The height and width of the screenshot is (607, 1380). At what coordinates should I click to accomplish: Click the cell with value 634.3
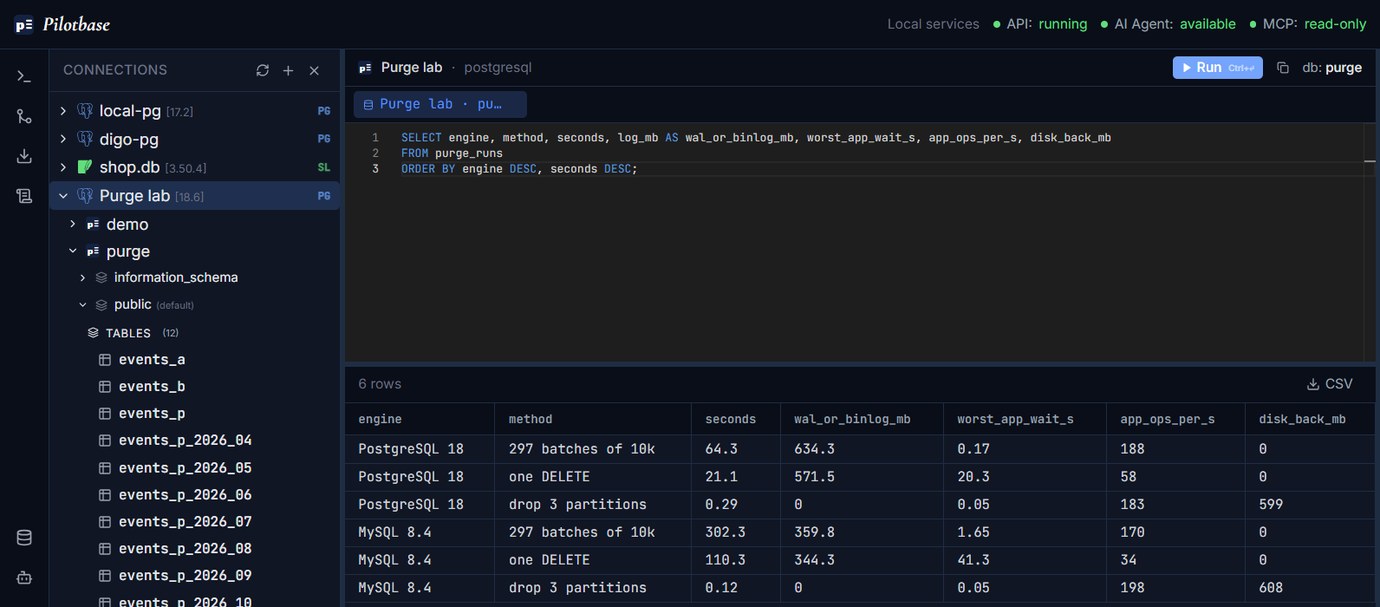pos(862,449)
